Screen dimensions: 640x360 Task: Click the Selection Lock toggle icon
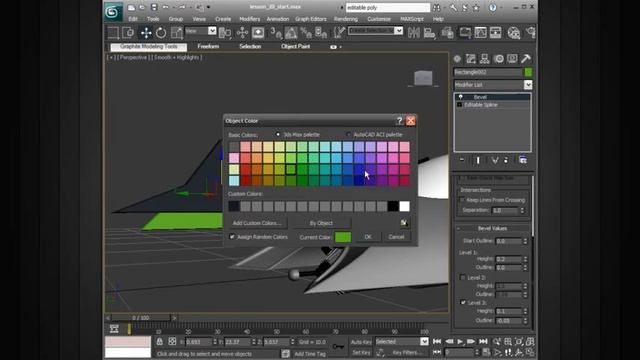pos(160,342)
